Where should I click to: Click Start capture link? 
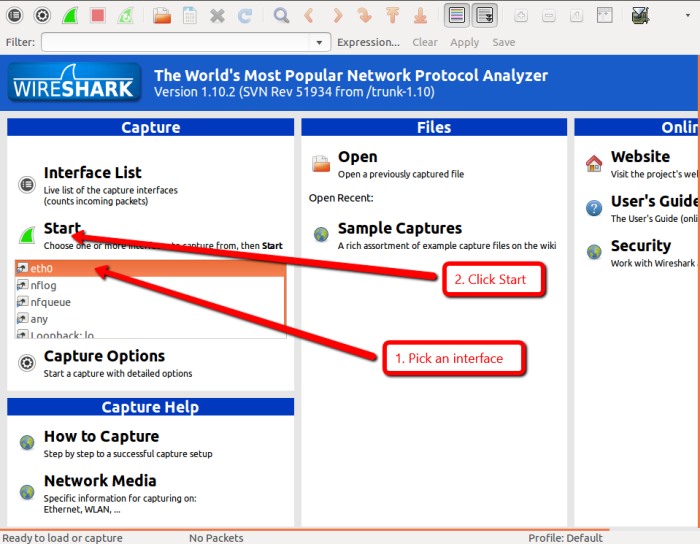point(62,228)
